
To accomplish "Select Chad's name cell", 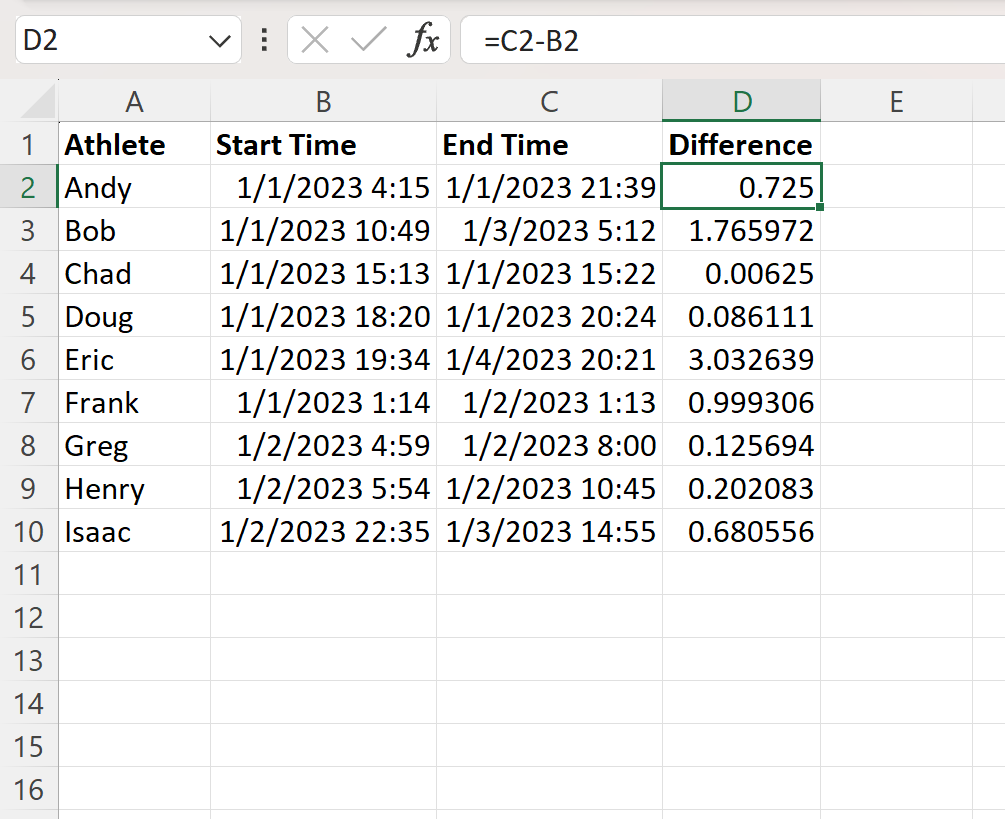I will coord(134,273).
